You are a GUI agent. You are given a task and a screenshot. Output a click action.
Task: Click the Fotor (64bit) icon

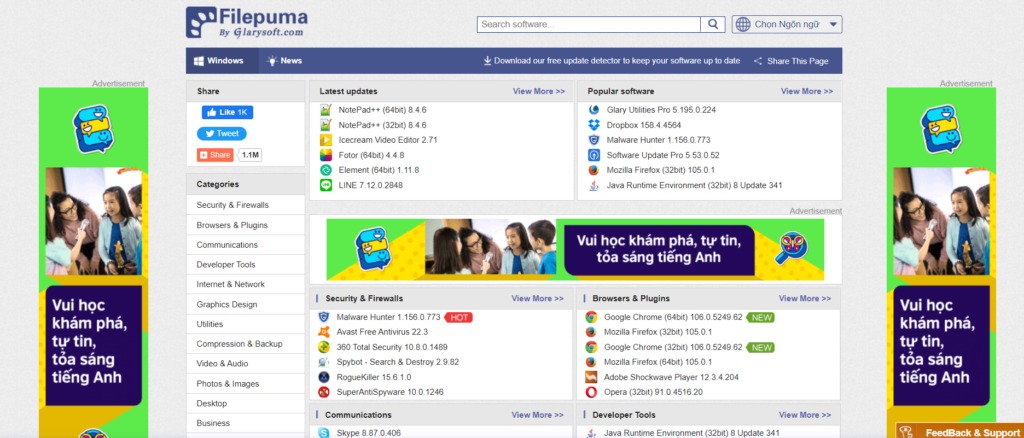click(x=326, y=155)
